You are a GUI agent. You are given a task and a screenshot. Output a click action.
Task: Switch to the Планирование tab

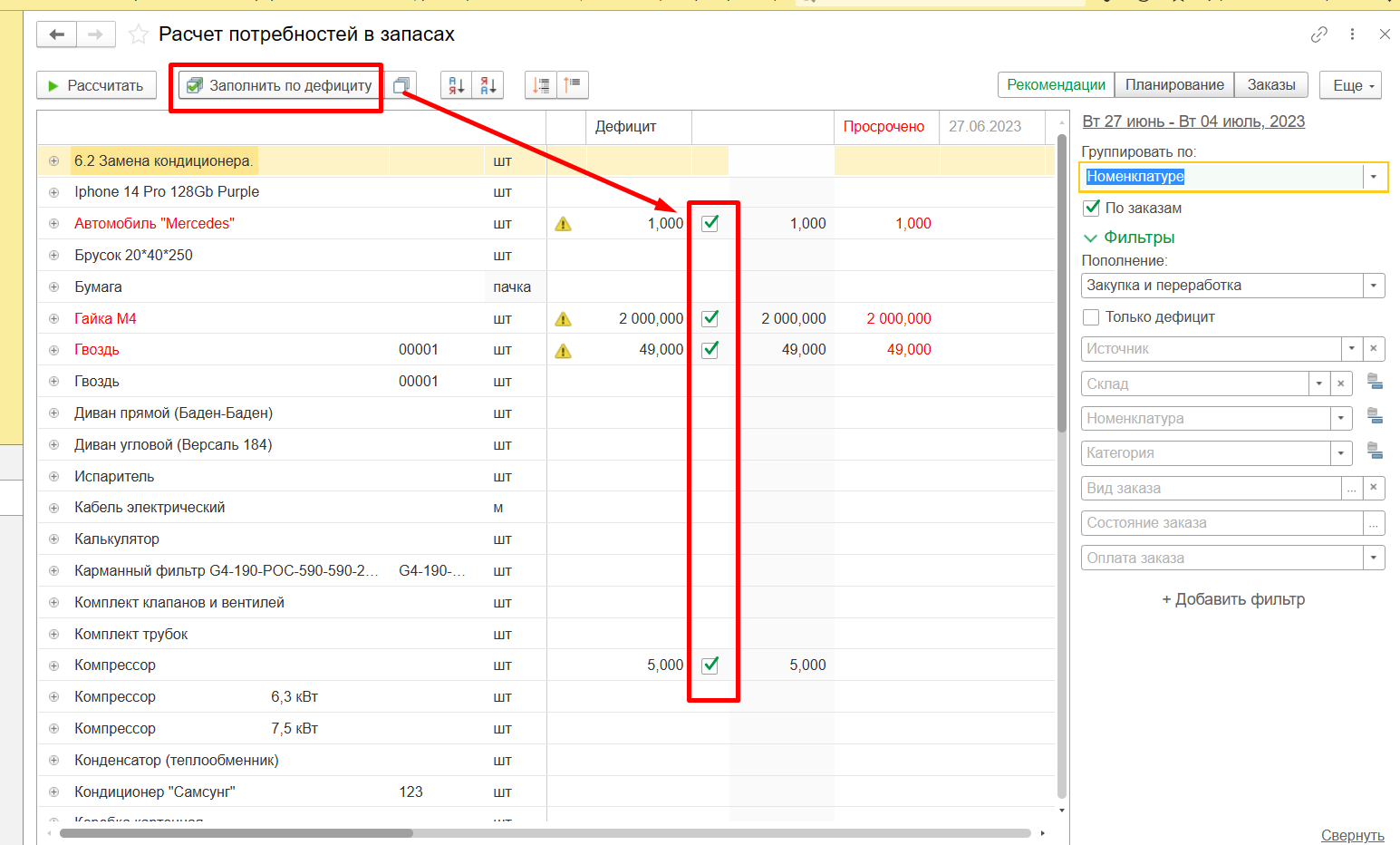coord(1174,85)
